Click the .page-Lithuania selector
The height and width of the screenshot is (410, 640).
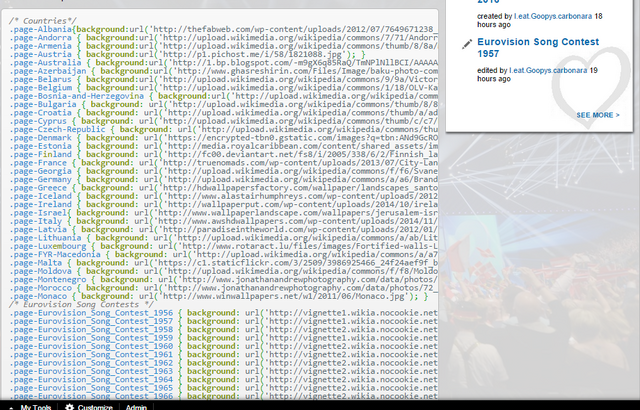(45, 238)
